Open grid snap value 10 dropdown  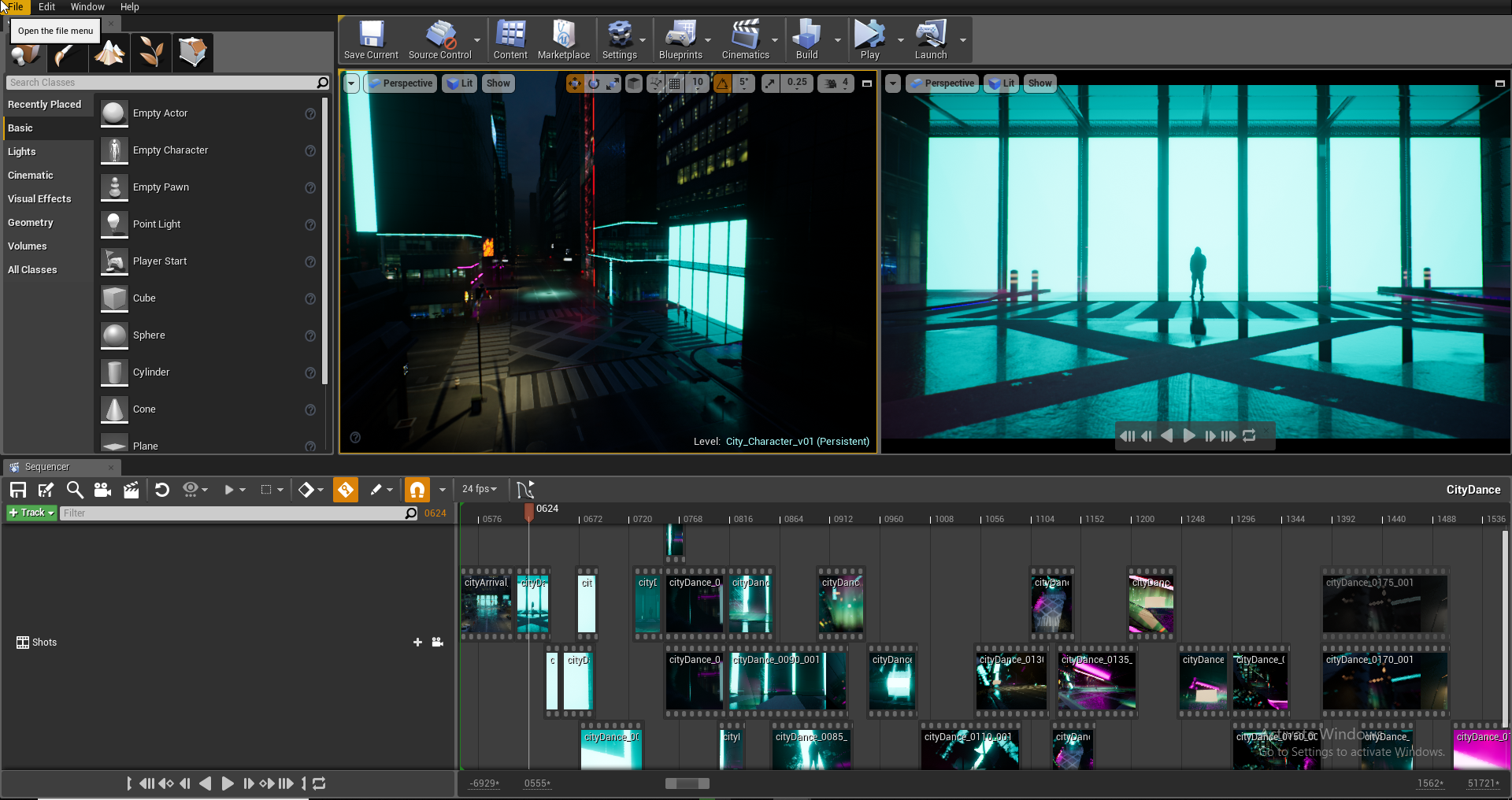pyautogui.click(x=698, y=83)
